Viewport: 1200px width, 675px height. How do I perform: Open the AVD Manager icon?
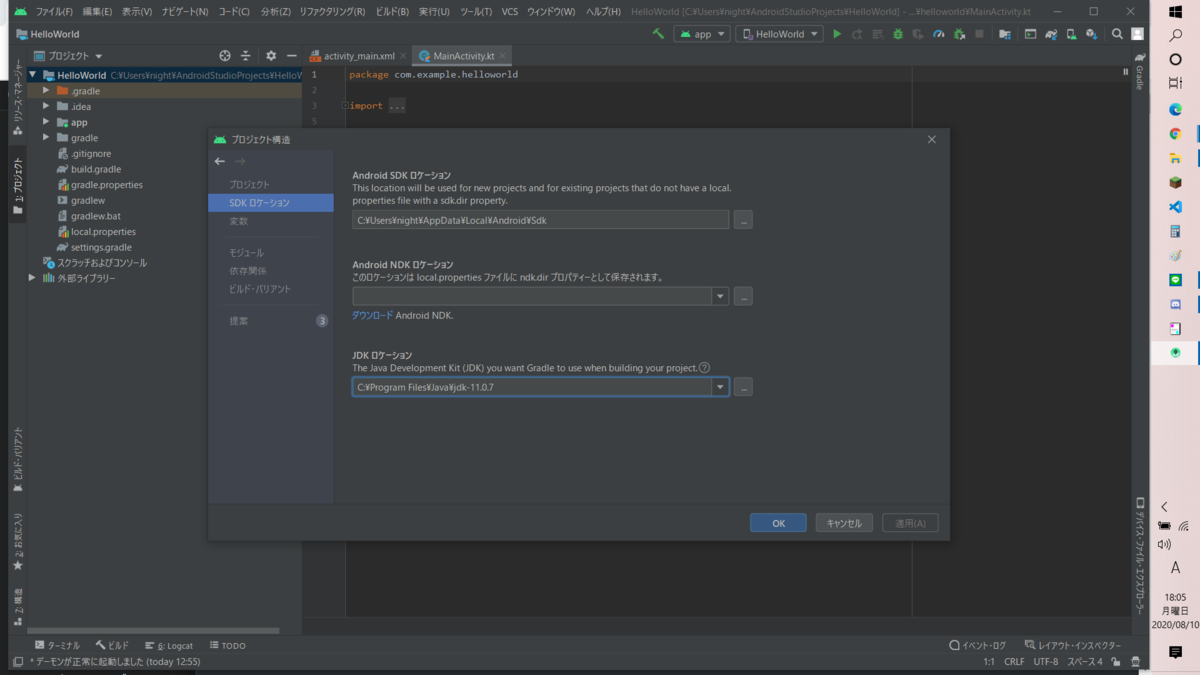[1072, 34]
